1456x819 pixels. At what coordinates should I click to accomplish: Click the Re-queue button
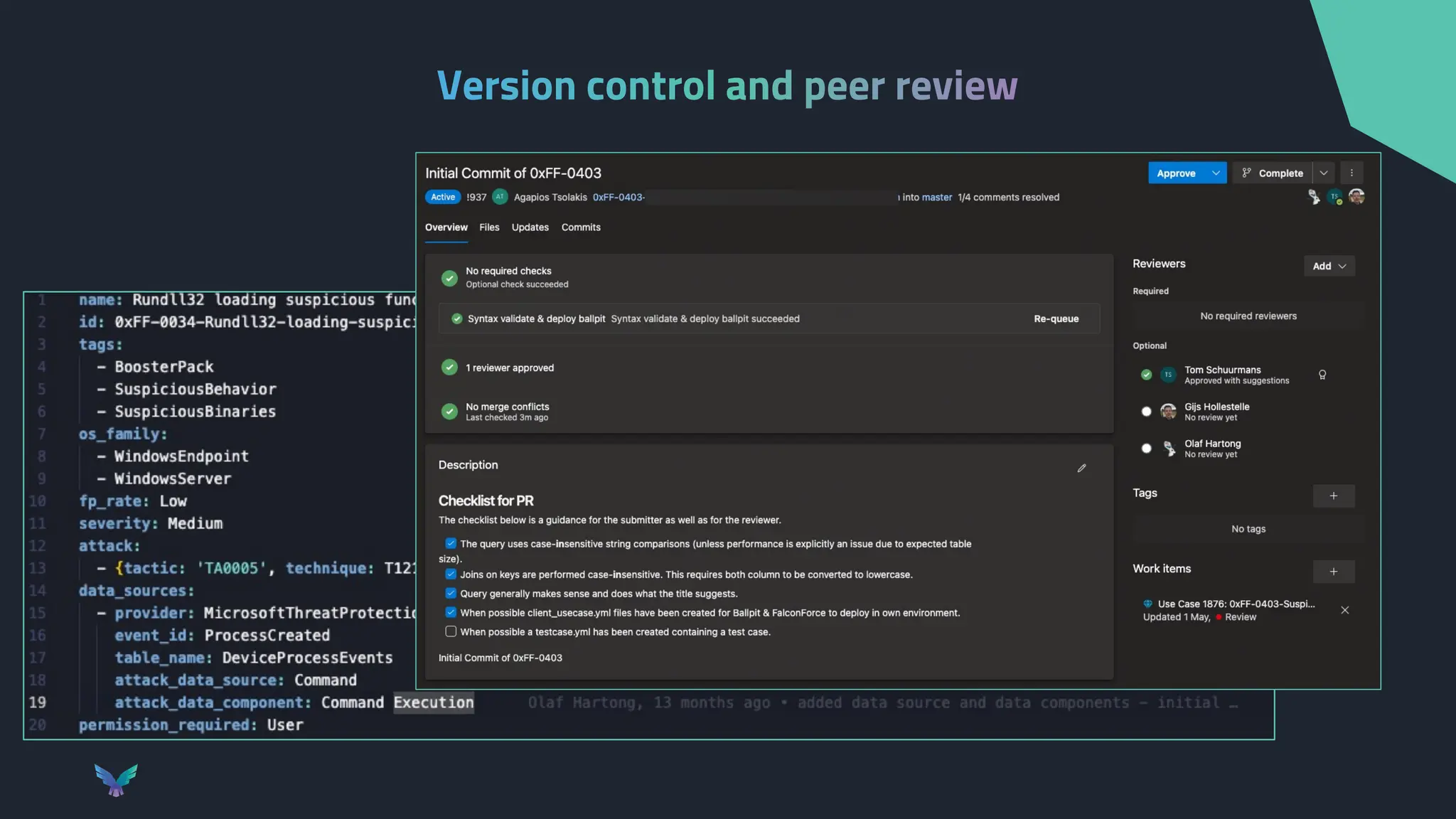(1056, 318)
